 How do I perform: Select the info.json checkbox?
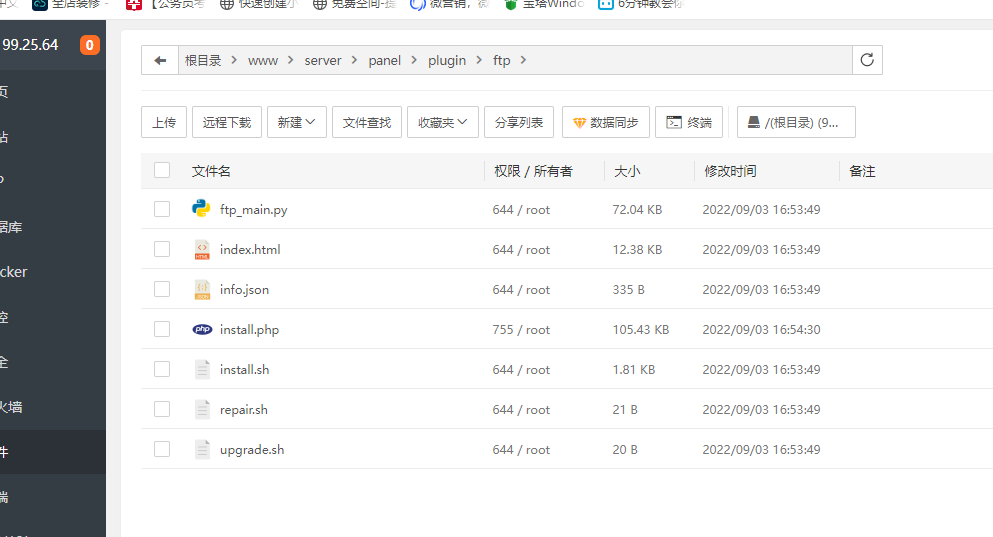click(x=162, y=289)
